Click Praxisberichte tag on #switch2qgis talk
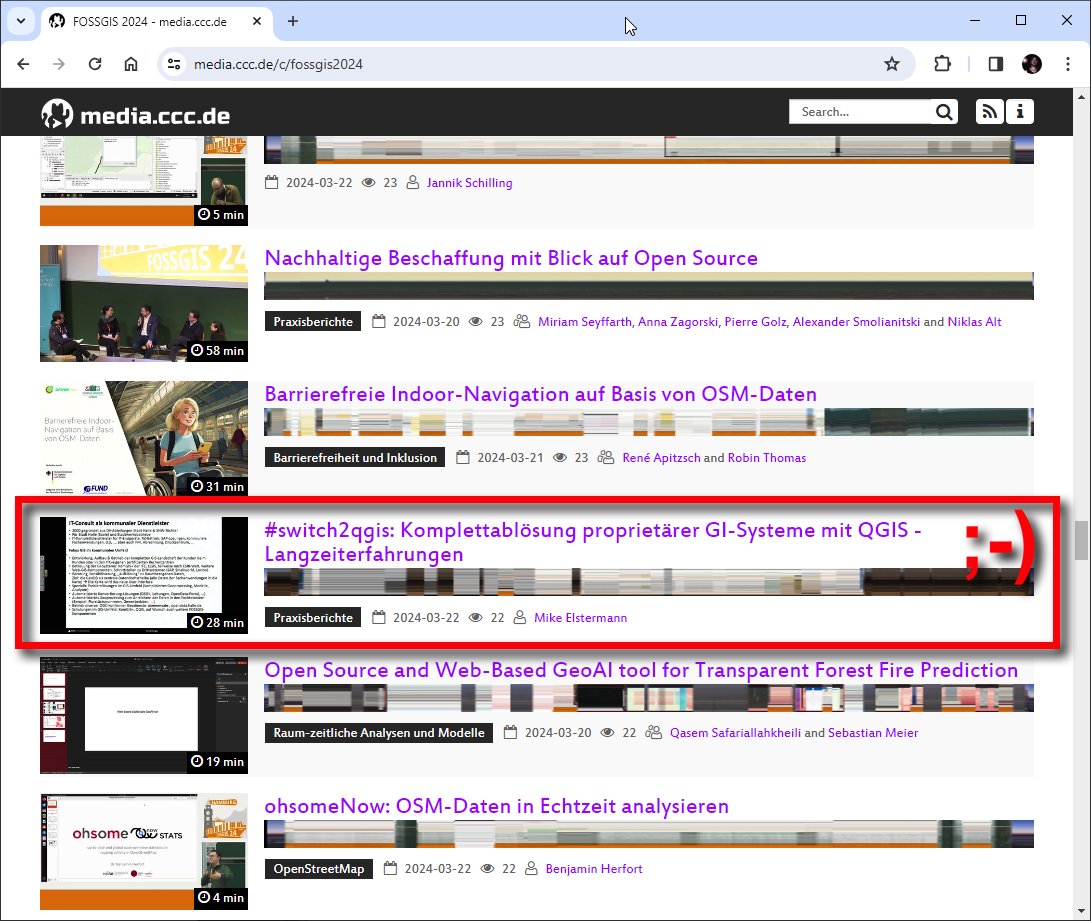Screen dimensions: 1091x921 [x=313, y=618]
